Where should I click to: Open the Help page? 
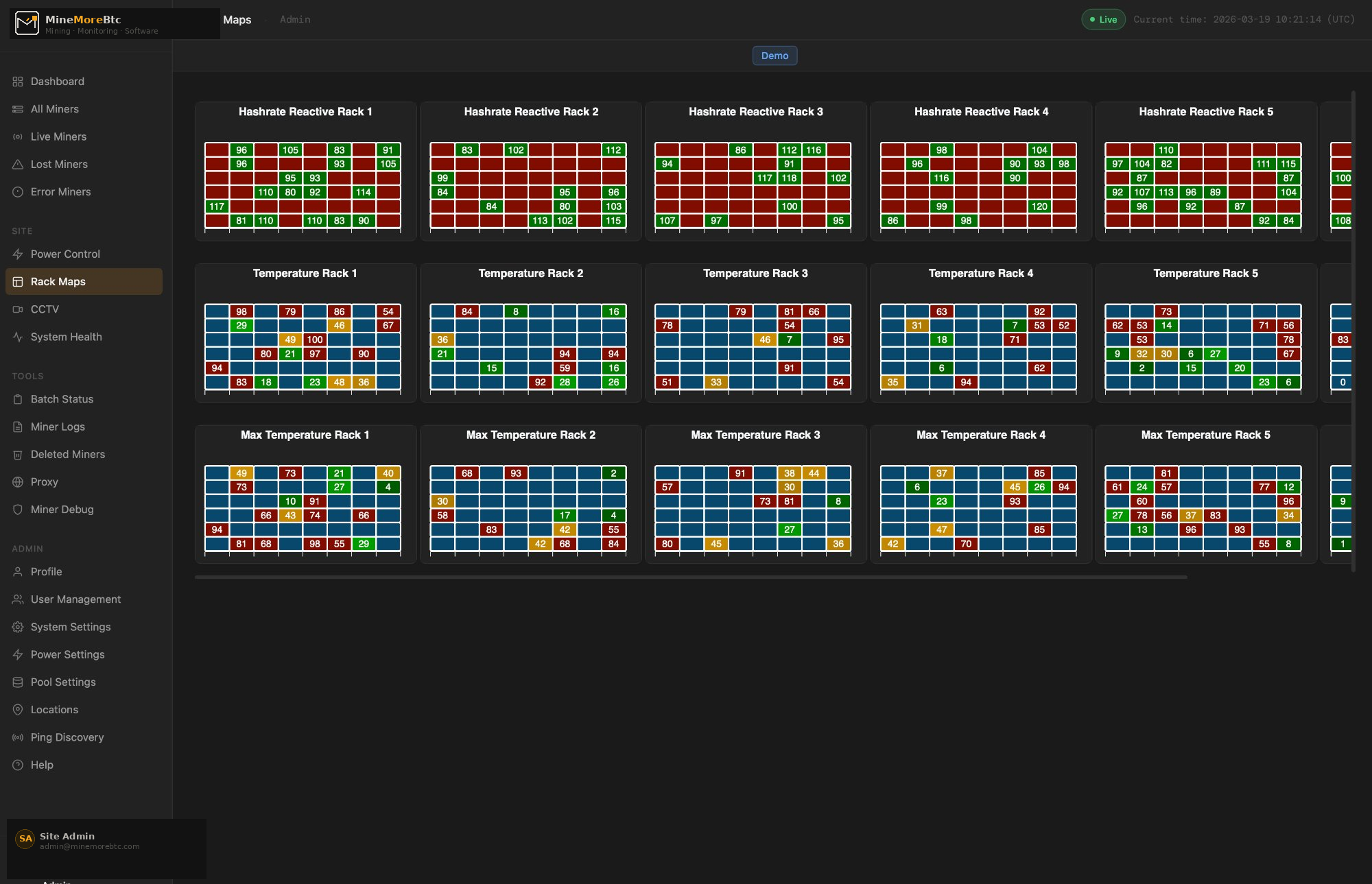41,765
